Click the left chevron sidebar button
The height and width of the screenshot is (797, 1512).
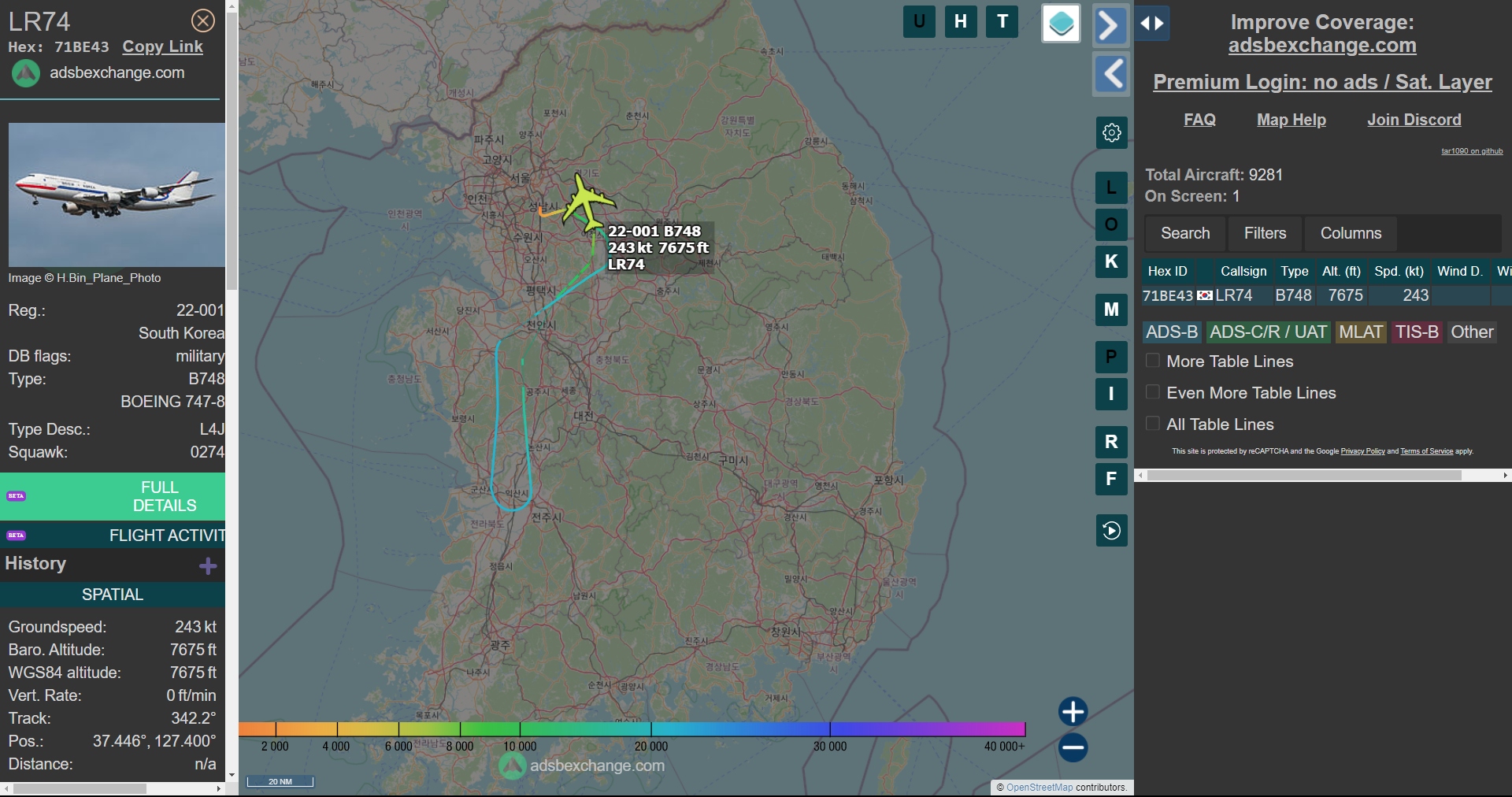(1111, 74)
